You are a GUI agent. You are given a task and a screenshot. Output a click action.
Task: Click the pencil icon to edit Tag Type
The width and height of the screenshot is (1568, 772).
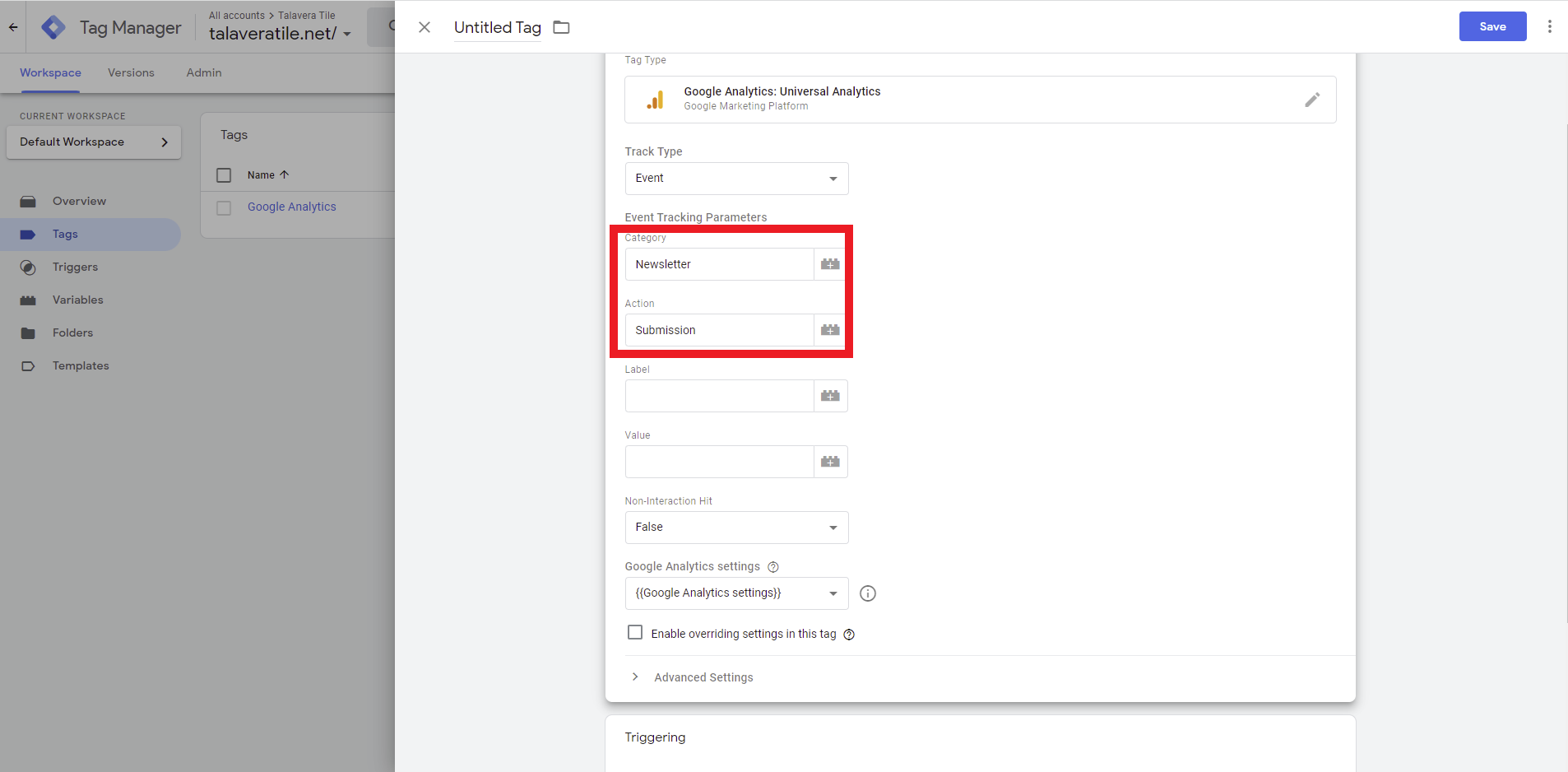click(1312, 100)
